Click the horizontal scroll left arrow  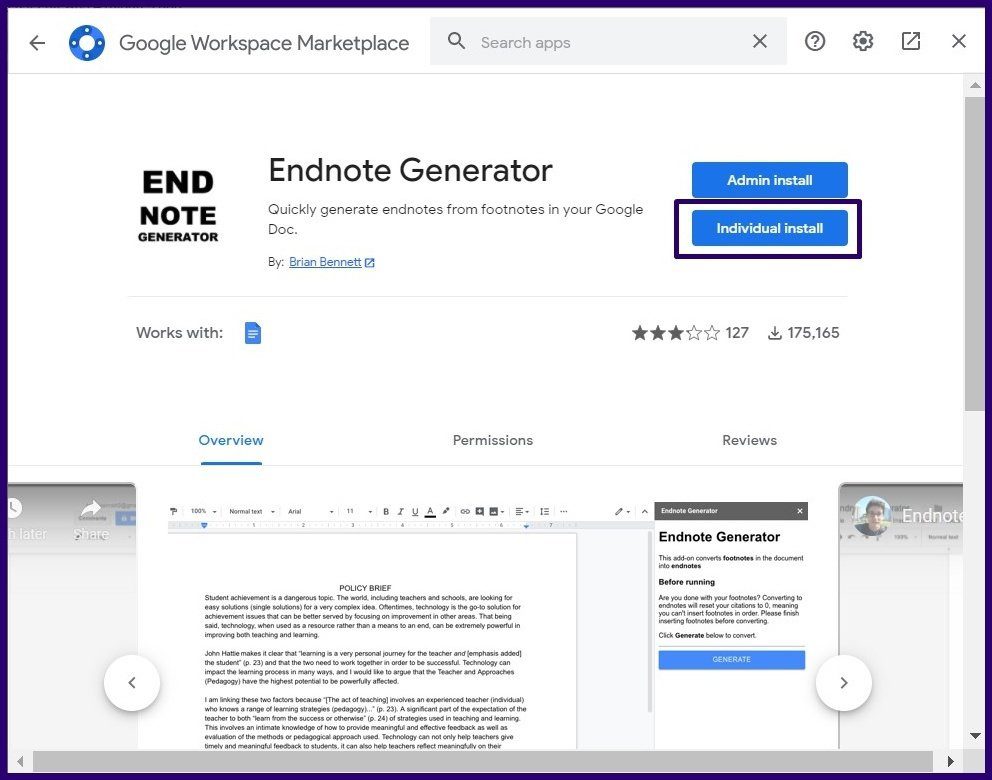(20, 762)
